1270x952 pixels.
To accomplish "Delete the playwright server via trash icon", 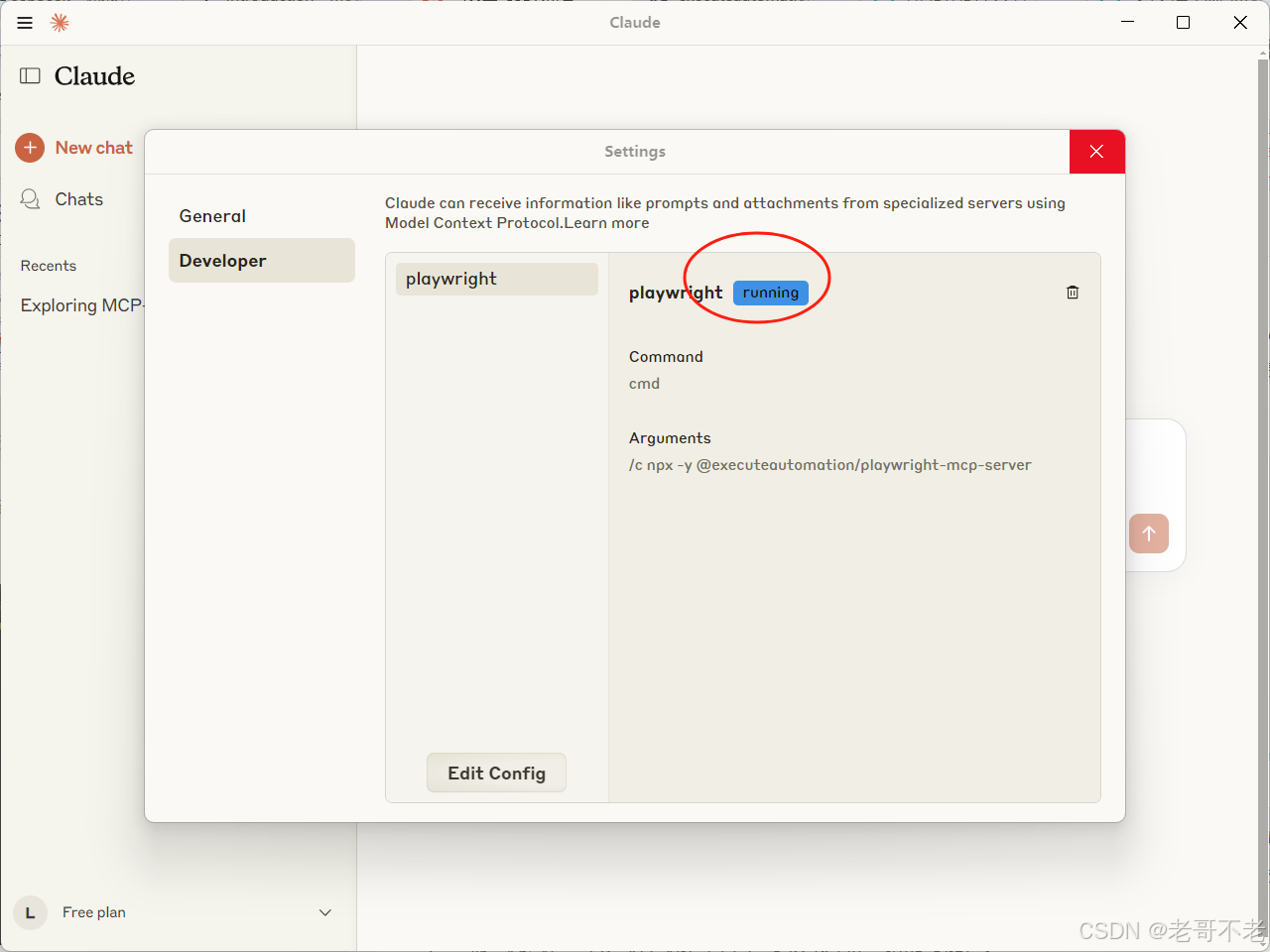I will click(x=1073, y=293).
